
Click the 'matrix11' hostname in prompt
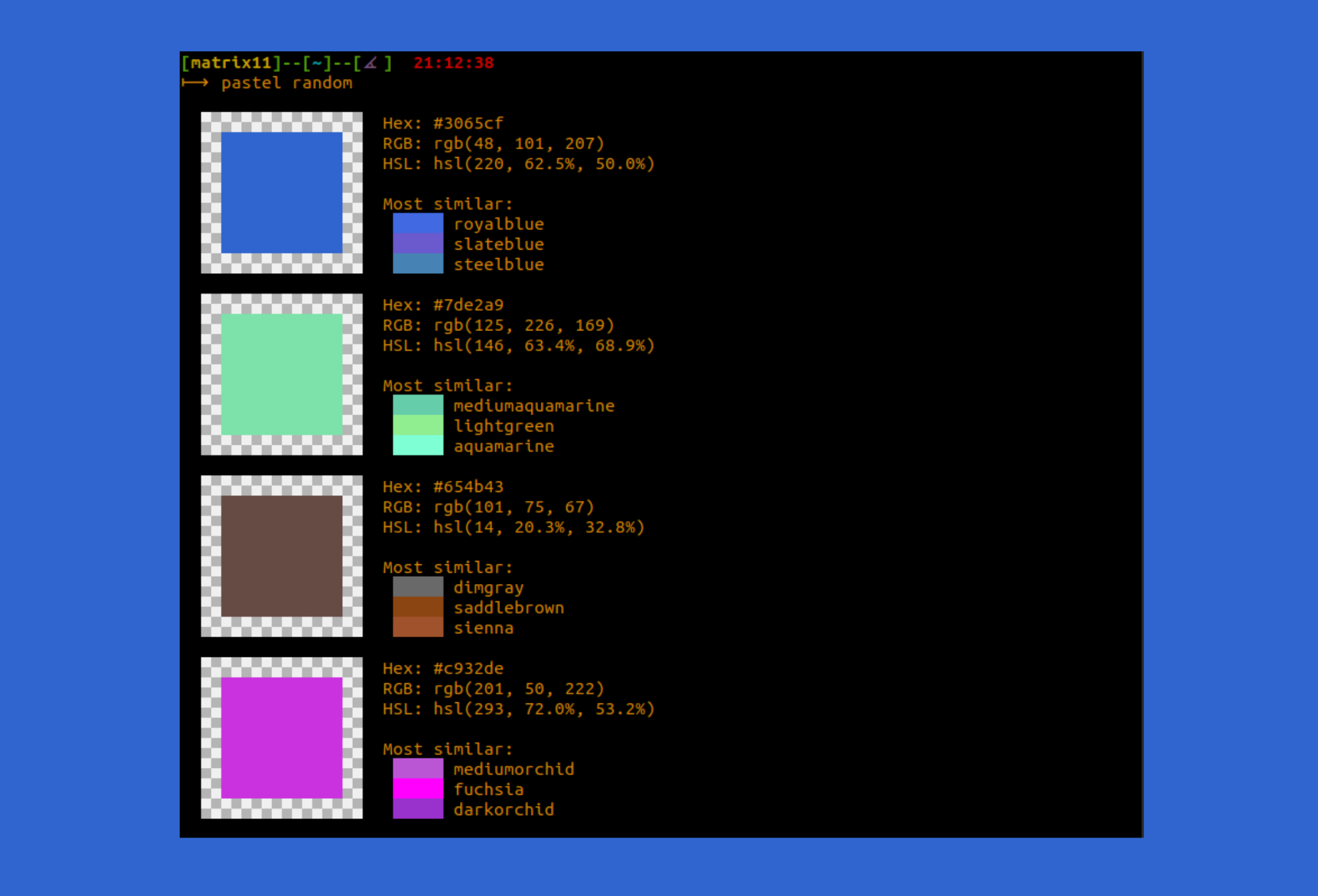coord(231,62)
